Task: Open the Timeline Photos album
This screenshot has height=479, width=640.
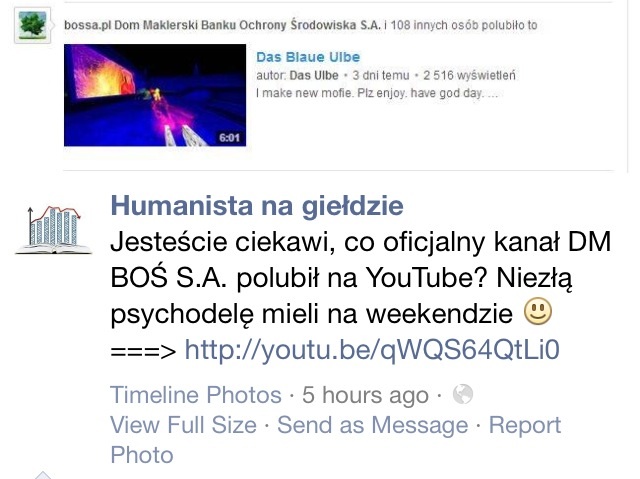Action: click(196, 395)
